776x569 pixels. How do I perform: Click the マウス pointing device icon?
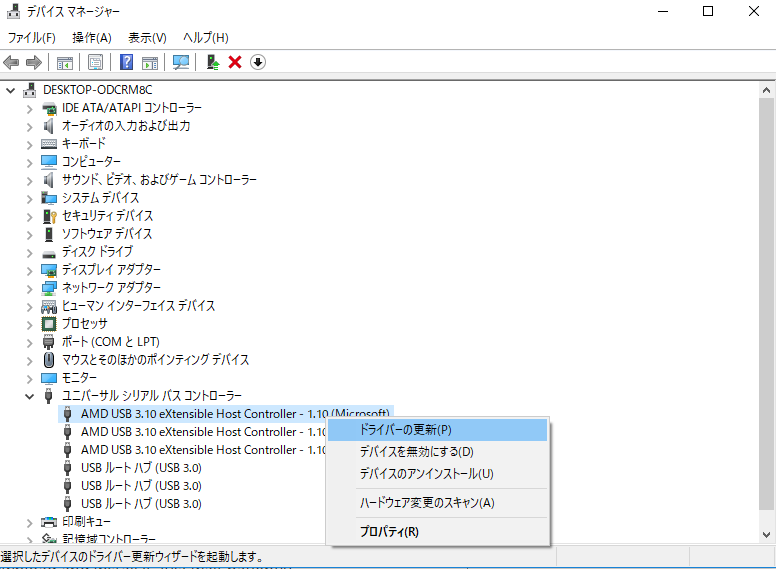tap(49, 360)
